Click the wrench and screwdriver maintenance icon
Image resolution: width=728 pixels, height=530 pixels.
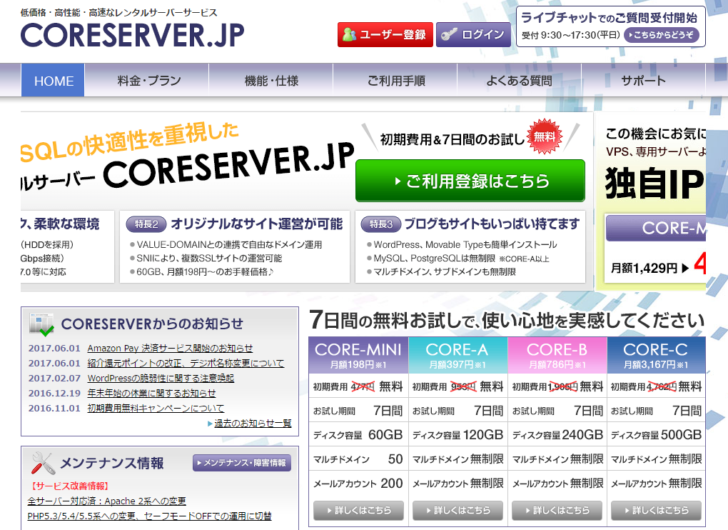tap(43, 463)
